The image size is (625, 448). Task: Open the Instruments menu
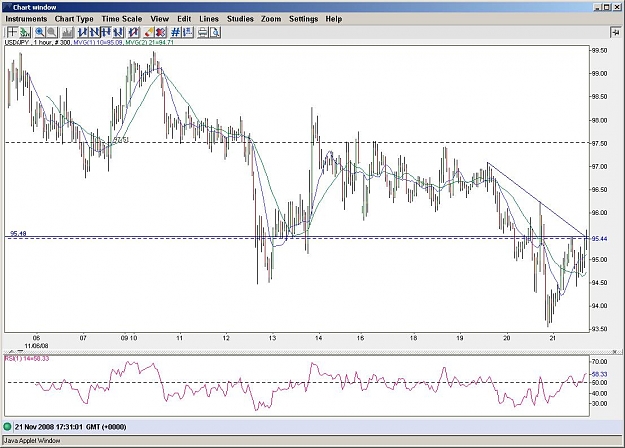pyautogui.click(x=26, y=19)
